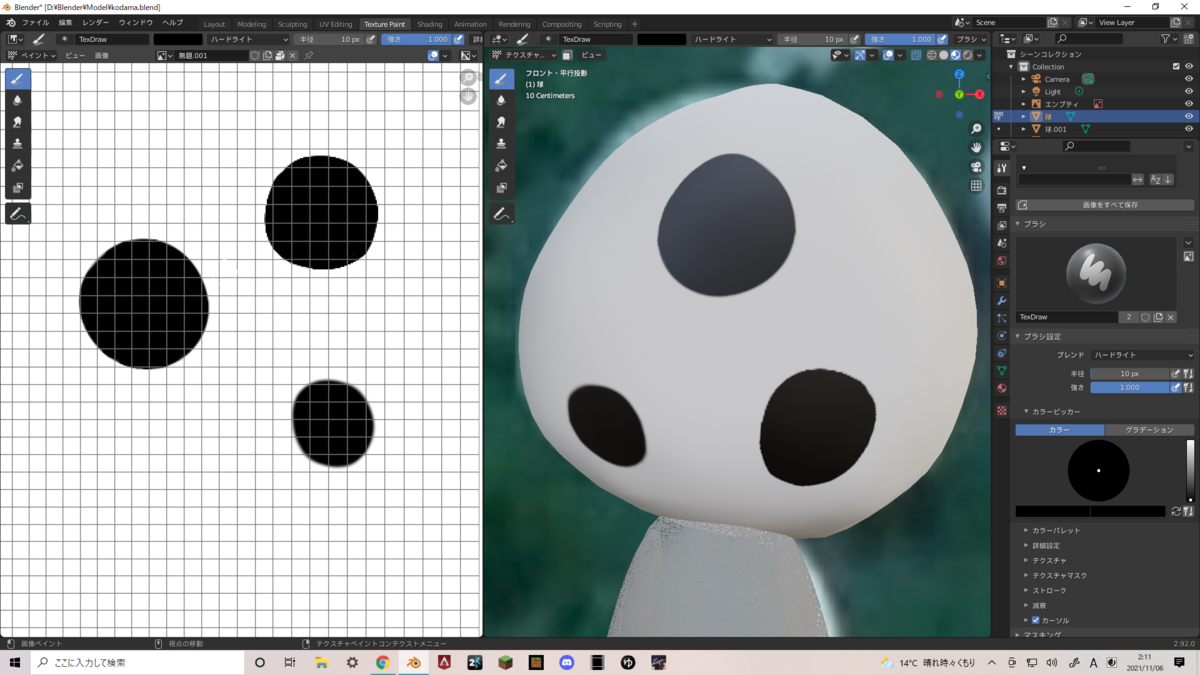This screenshot has height=675, width=1200.
Task: Select the Fill bucket tool in 3D viewport
Action: click(x=502, y=166)
